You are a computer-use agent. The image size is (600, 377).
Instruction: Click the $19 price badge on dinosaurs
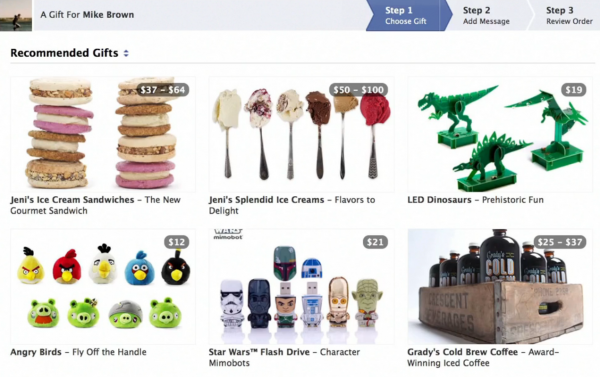click(x=574, y=90)
